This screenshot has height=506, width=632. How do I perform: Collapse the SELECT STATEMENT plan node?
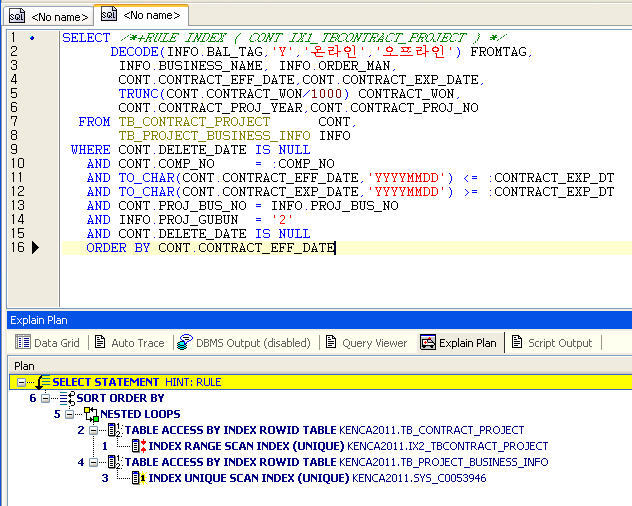(21, 382)
